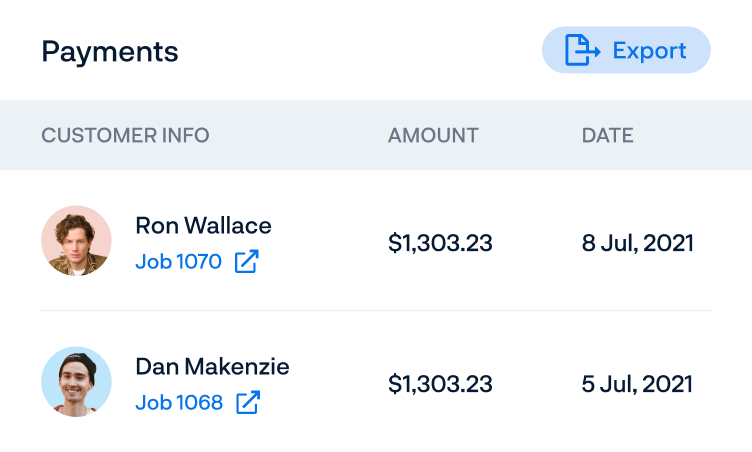
Task: Click Ron Wallace's profile avatar
Action: tap(76, 242)
